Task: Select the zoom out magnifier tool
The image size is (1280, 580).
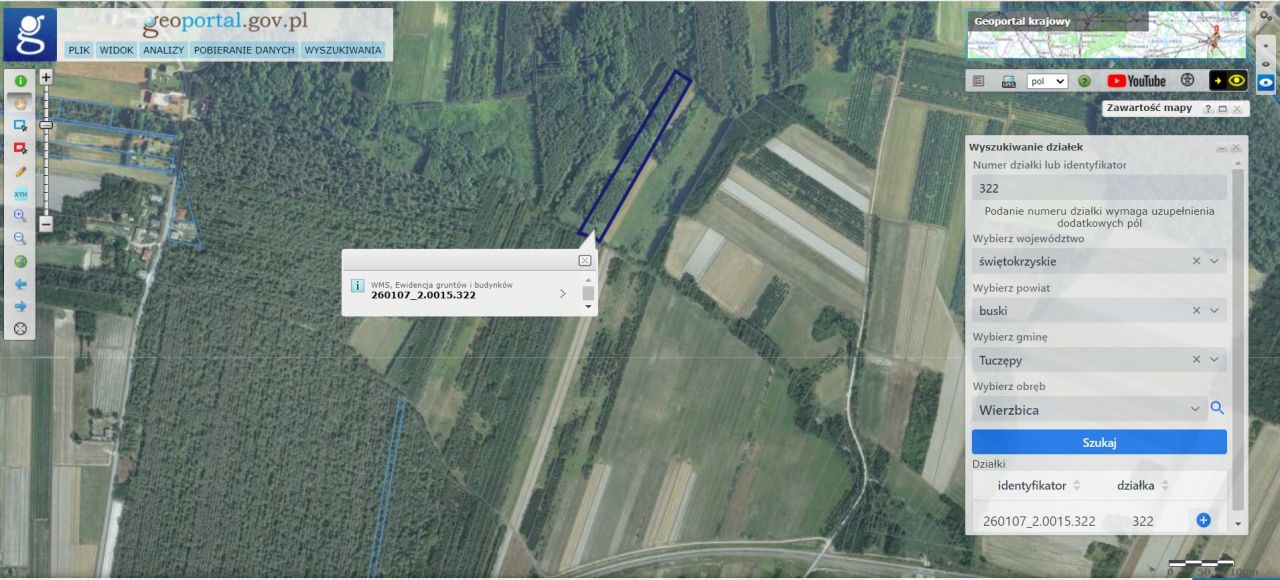Action: (x=20, y=238)
